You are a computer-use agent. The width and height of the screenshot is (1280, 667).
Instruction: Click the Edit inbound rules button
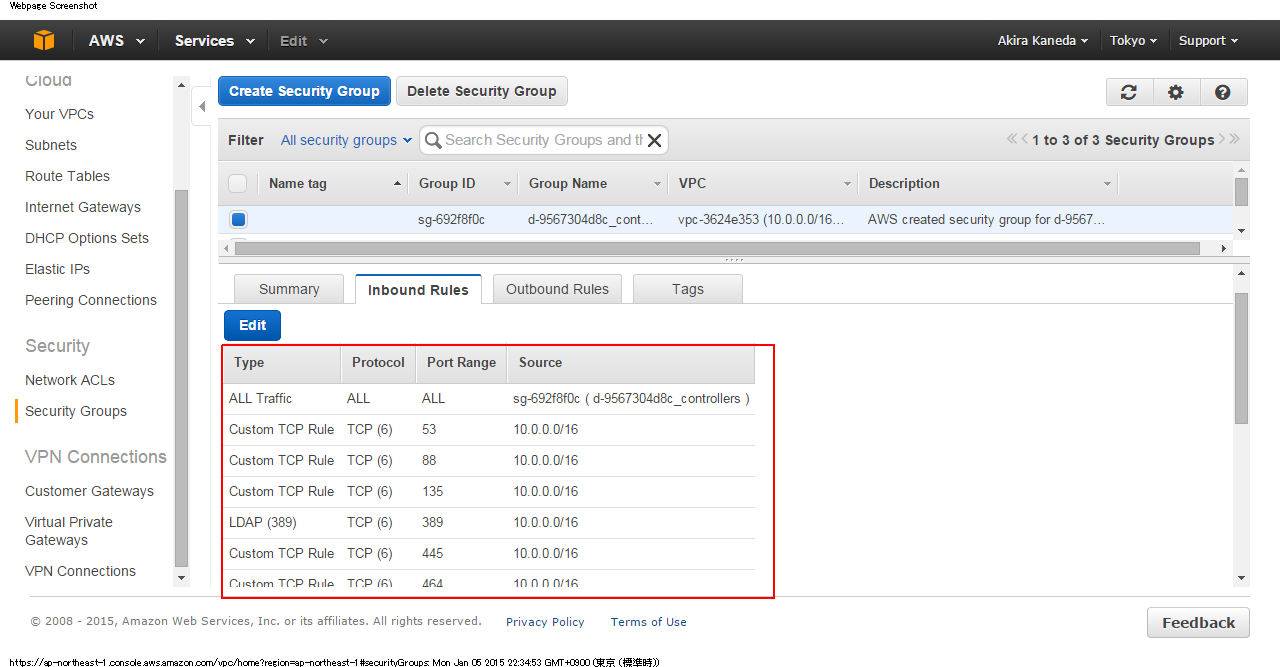click(252, 325)
